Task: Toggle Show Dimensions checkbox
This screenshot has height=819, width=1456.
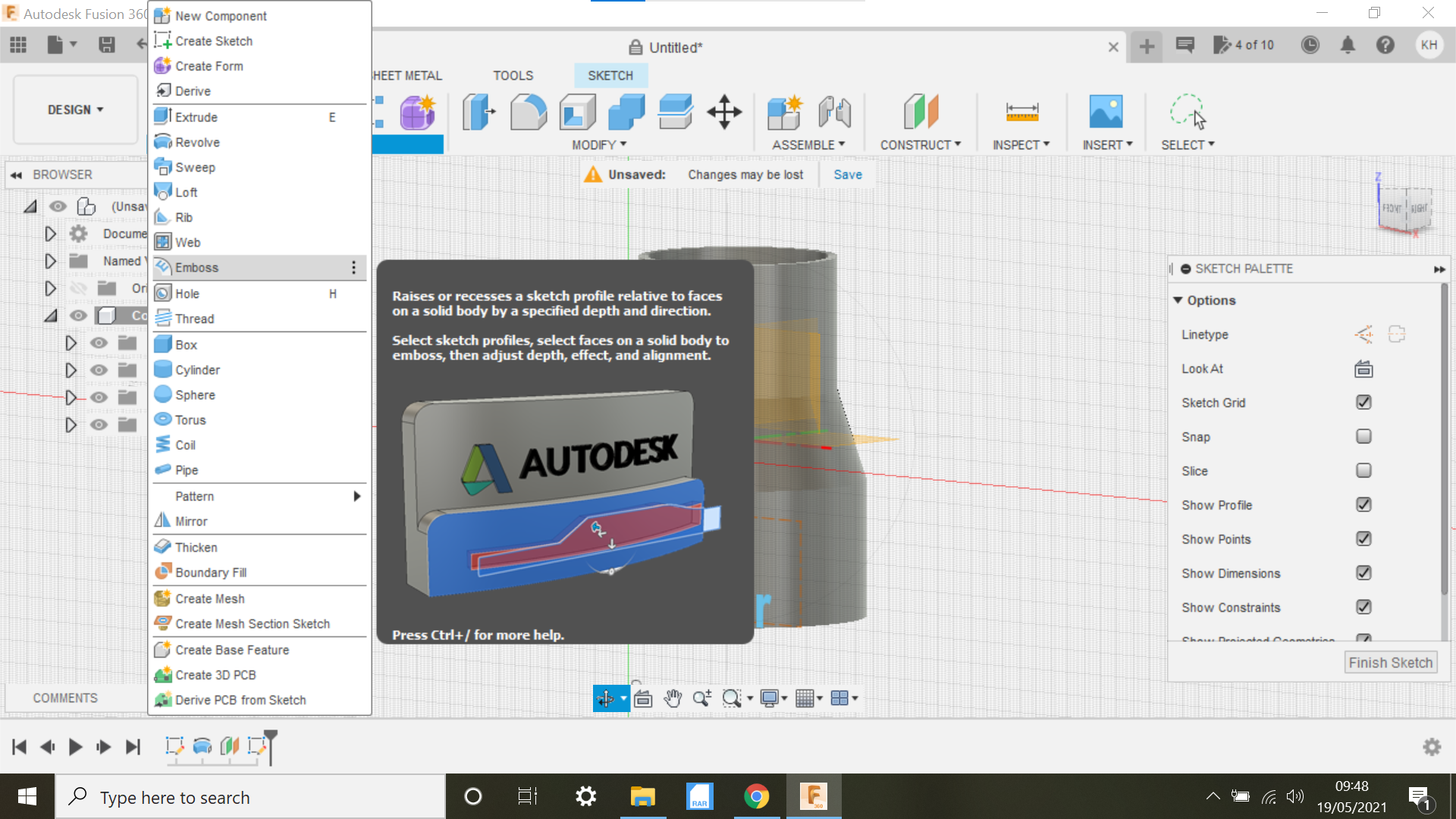Action: [1363, 573]
